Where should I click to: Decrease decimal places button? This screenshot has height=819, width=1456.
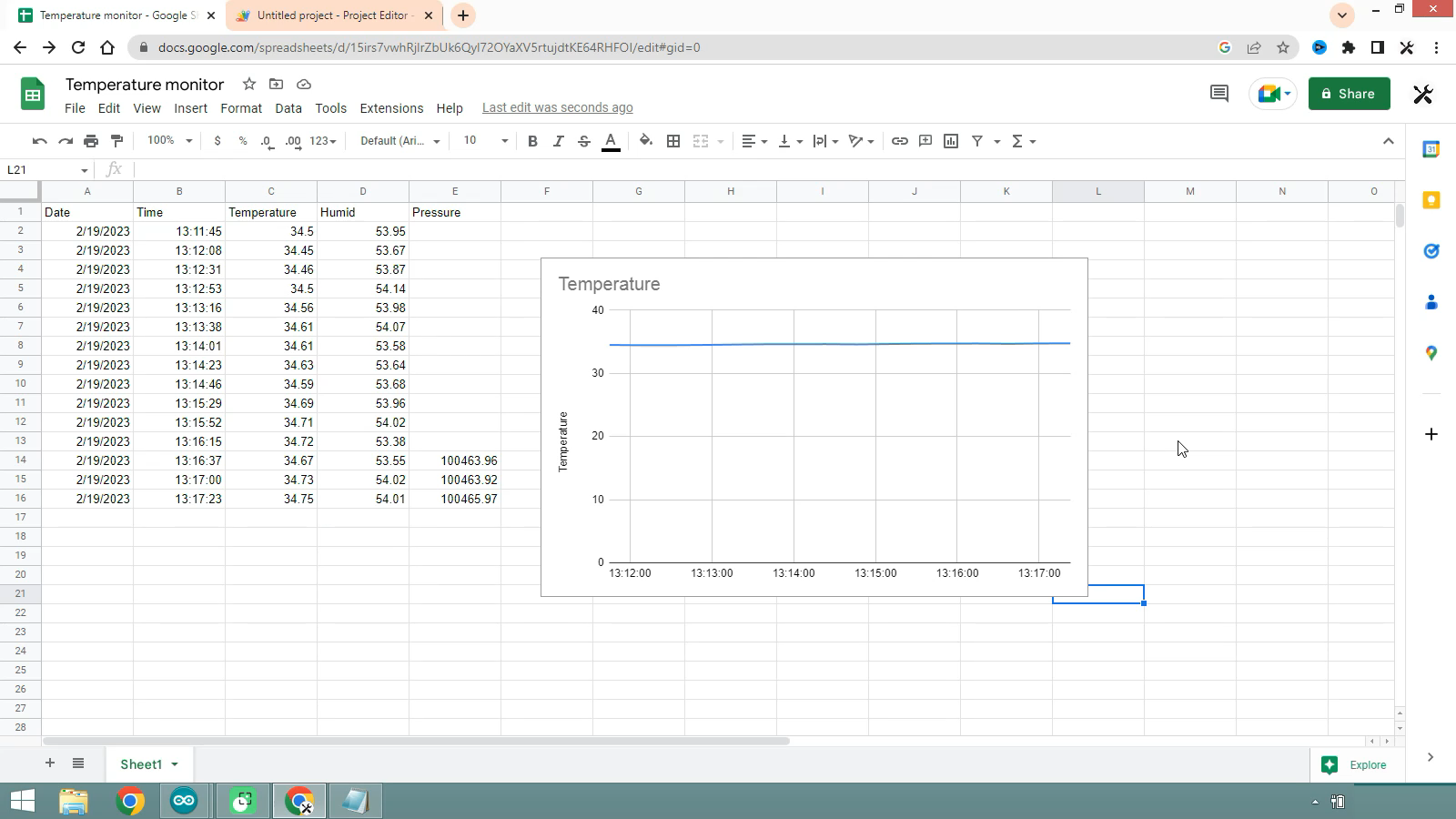[x=267, y=141]
